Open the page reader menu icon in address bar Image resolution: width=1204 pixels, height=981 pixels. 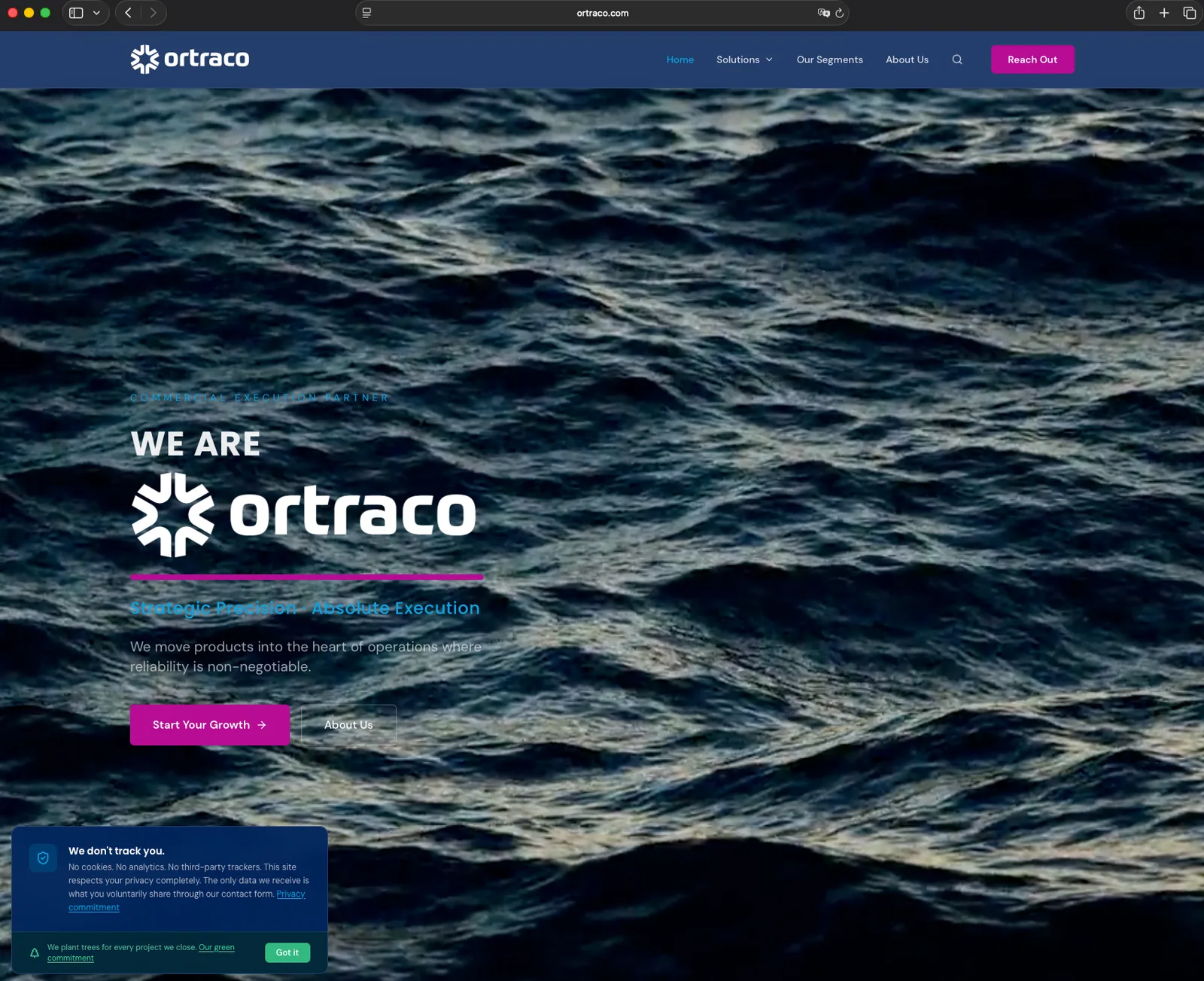click(x=366, y=13)
